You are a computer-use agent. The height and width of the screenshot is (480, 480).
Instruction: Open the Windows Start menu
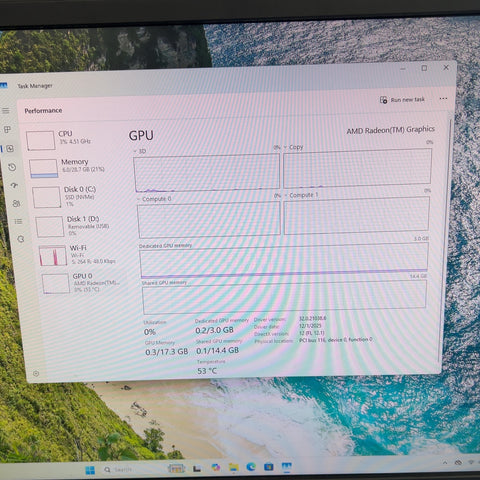(90, 470)
